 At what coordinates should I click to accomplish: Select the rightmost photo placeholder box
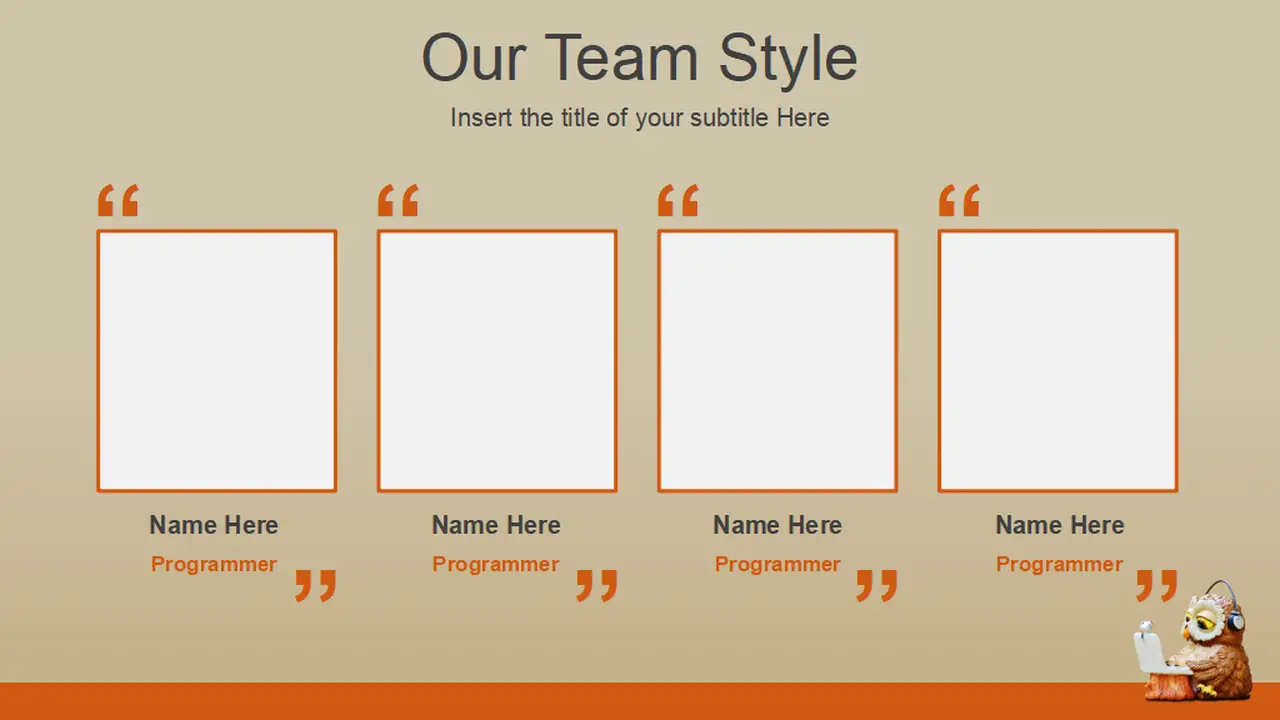(x=1058, y=361)
